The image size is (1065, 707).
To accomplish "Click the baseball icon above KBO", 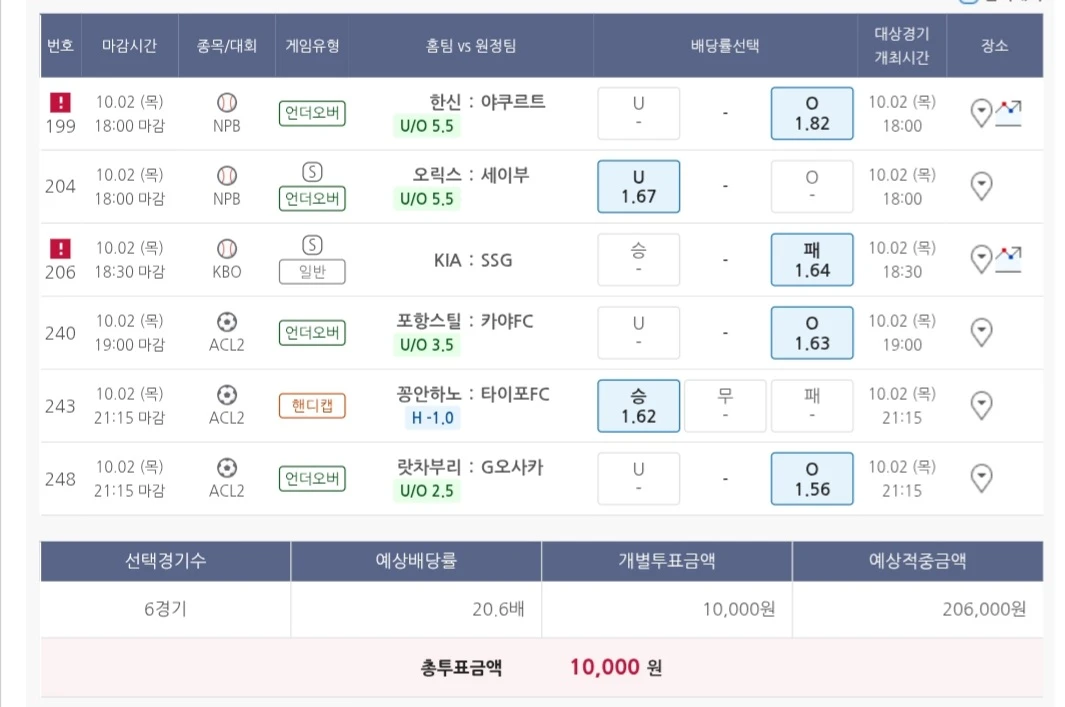I will [227, 248].
